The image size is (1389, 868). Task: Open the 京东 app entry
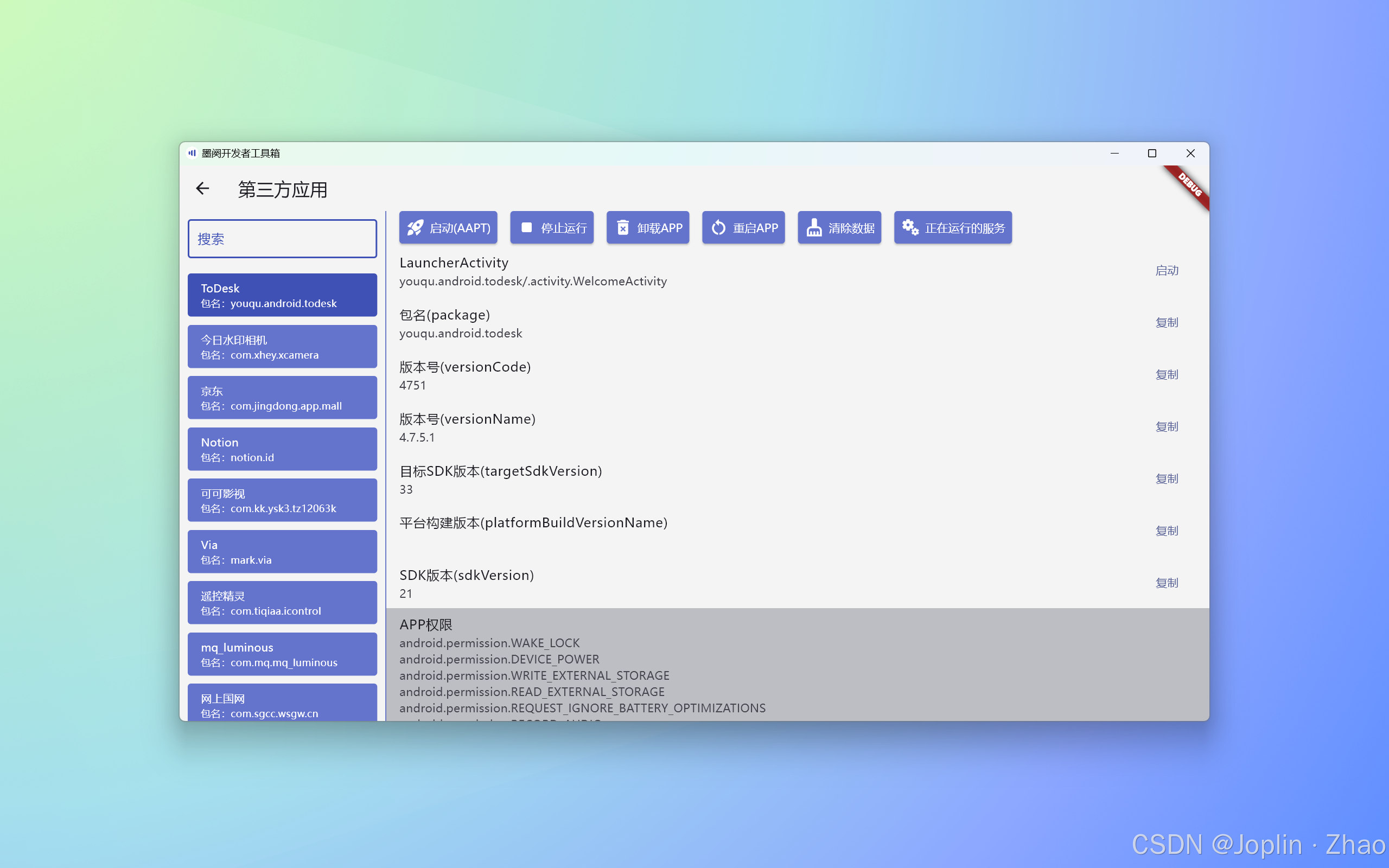click(282, 398)
